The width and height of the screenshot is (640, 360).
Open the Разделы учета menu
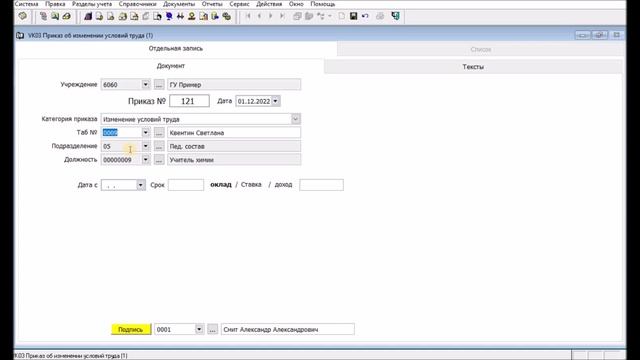(x=92, y=4)
